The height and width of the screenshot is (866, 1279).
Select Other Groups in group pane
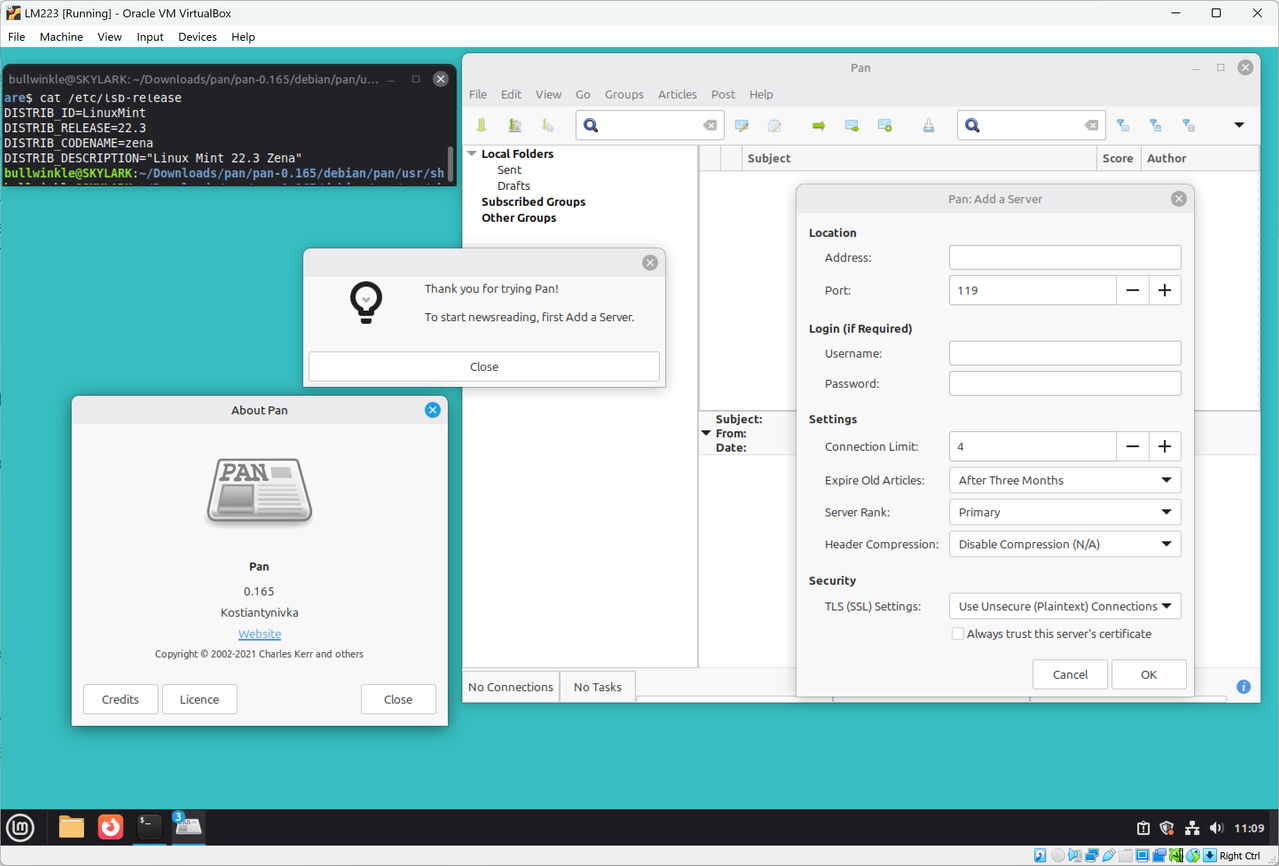(519, 218)
